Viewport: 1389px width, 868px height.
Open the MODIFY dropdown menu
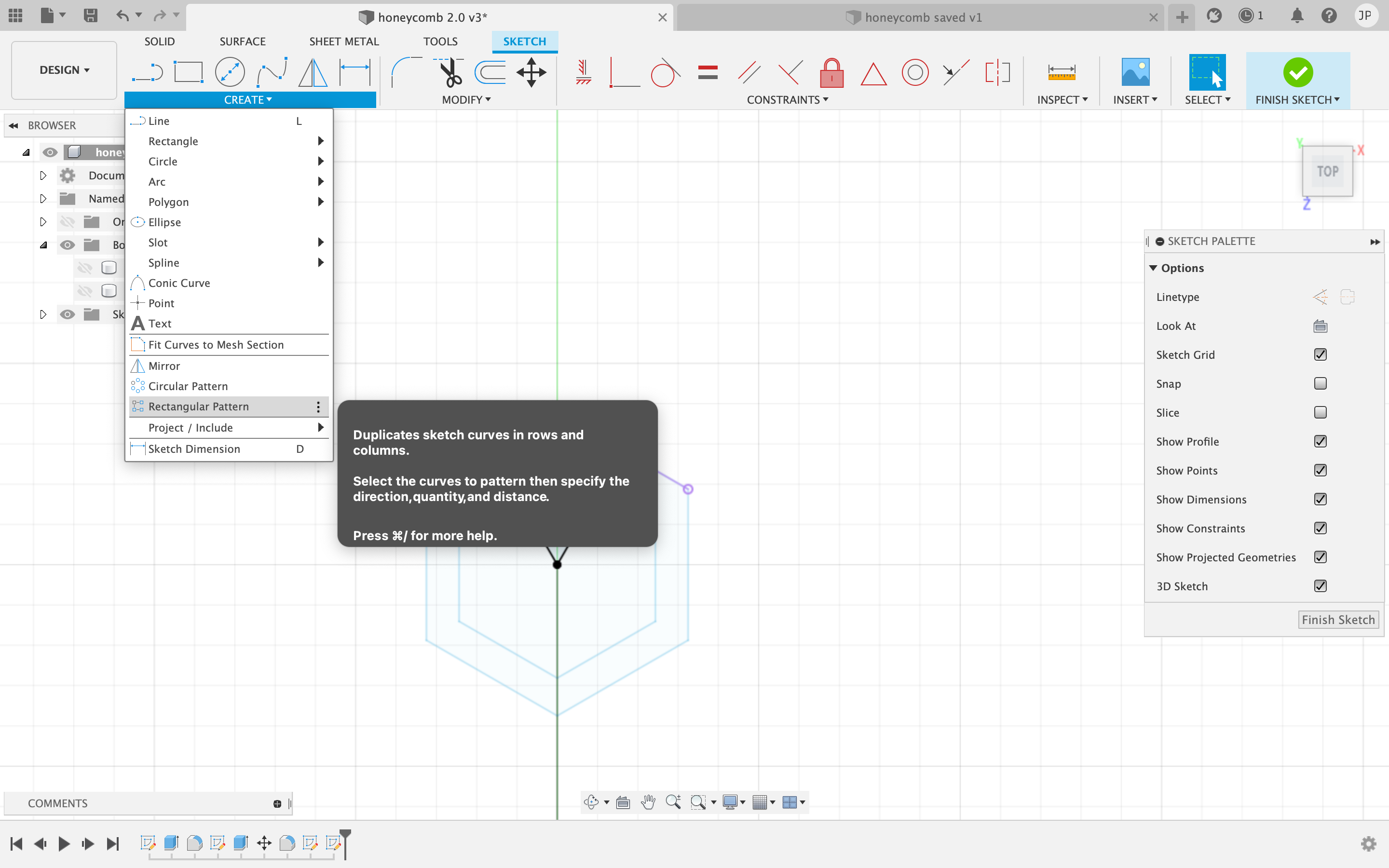pos(466,100)
